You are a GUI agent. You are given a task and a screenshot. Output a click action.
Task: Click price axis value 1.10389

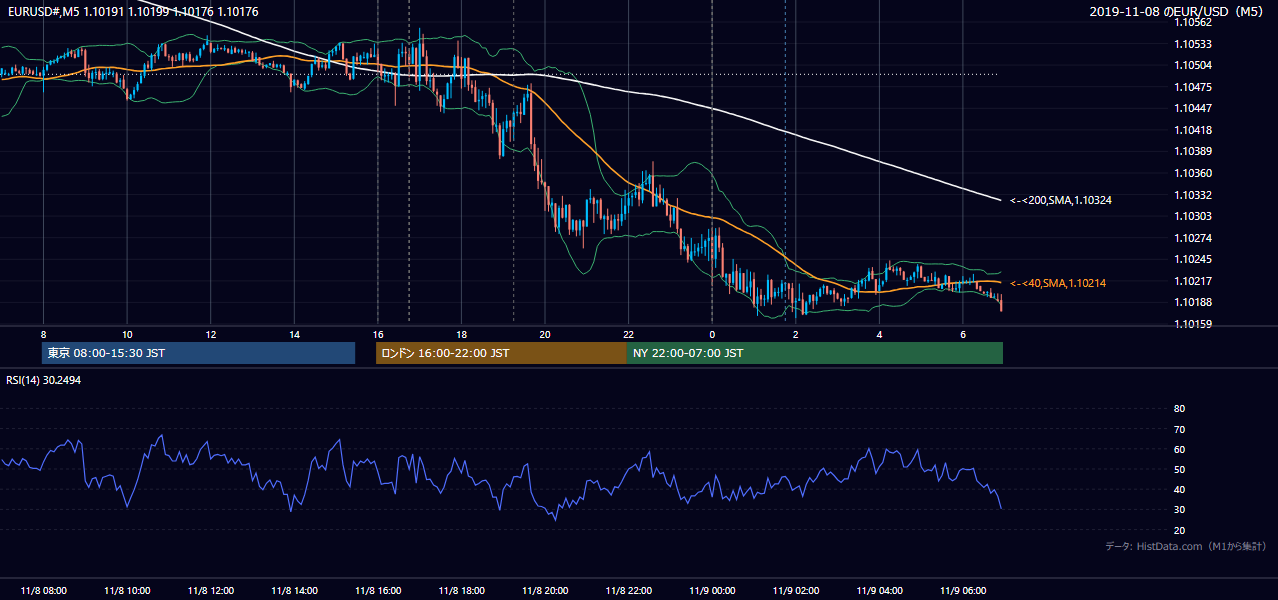(x=1192, y=151)
